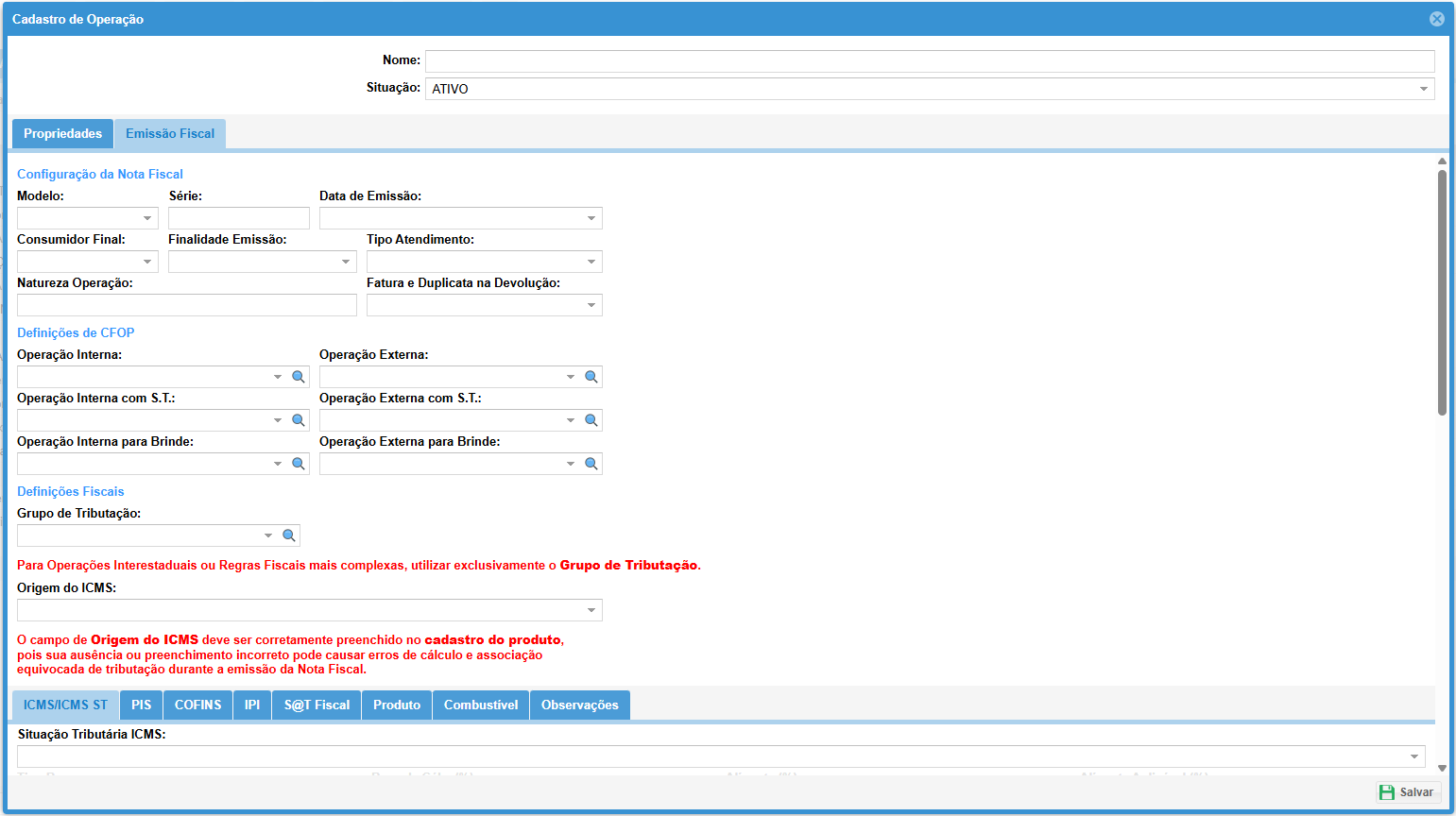The width and height of the screenshot is (1456, 816).
Task: Expand the Origem do ICMS dropdown
Action: (591, 610)
